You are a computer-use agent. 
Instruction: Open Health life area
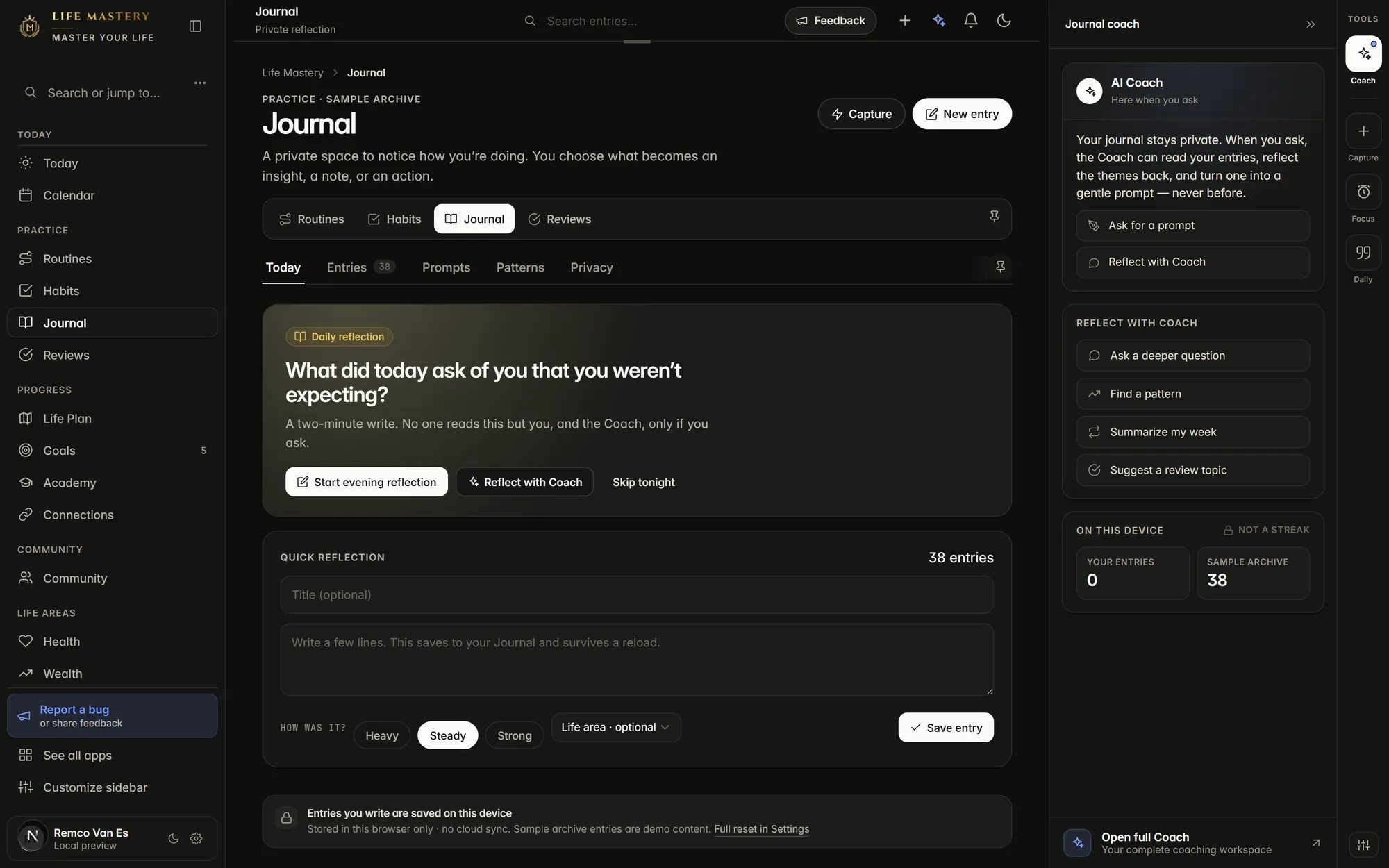pos(113,642)
